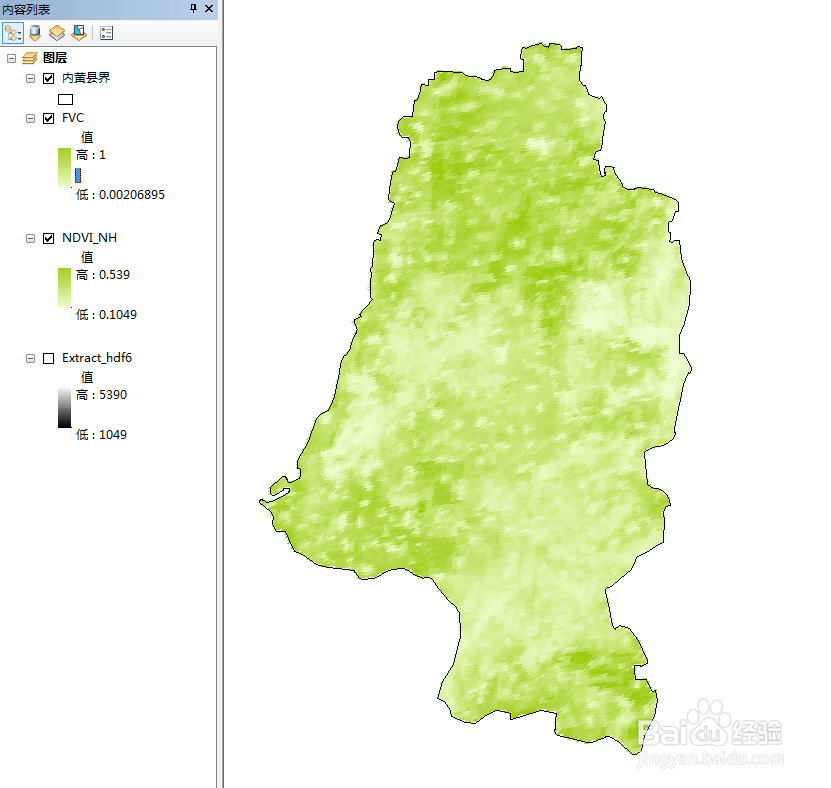Toggle auto-hide pin of contents panel
Screen dimensions: 831x788
(x=193, y=8)
